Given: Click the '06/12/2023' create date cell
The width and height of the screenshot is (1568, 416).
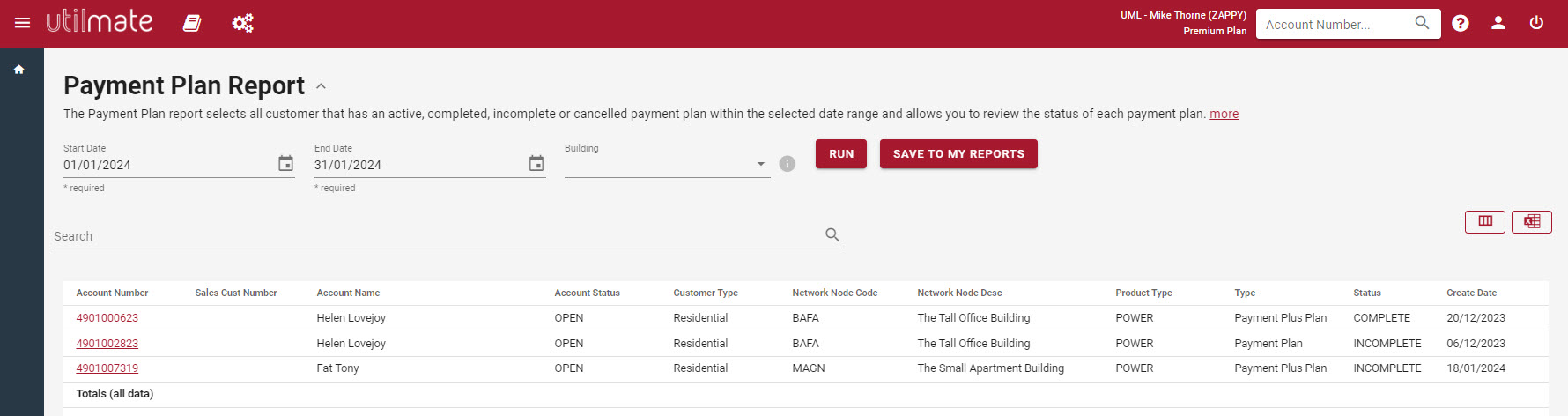Looking at the screenshot, I should pyautogui.click(x=1476, y=344).
